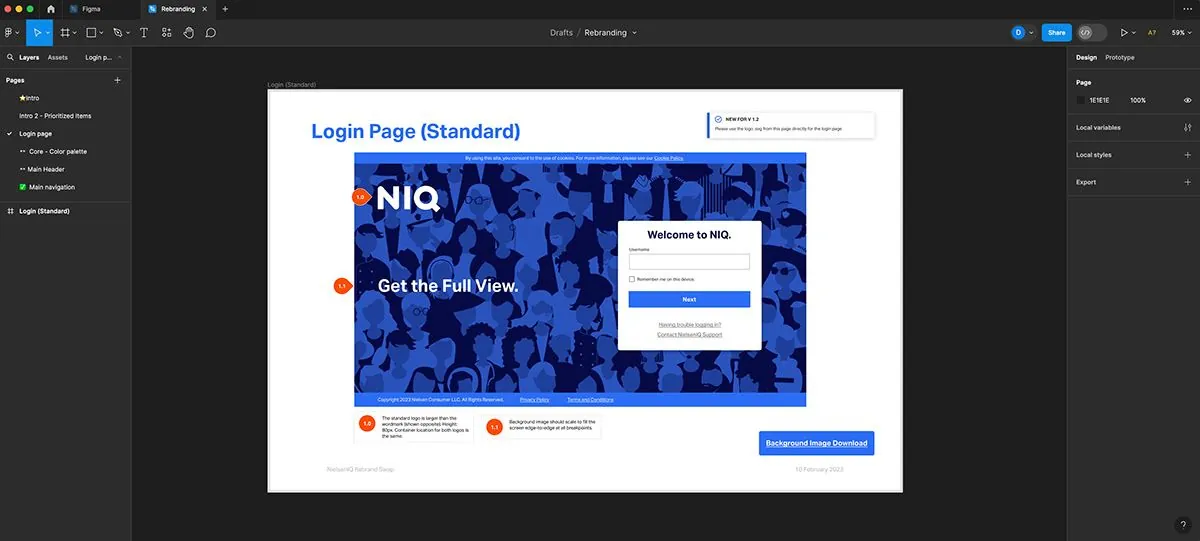This screenshot has height=541, width=1200.
Task: Open Local variables settings icon
Action: [1187, 128]
